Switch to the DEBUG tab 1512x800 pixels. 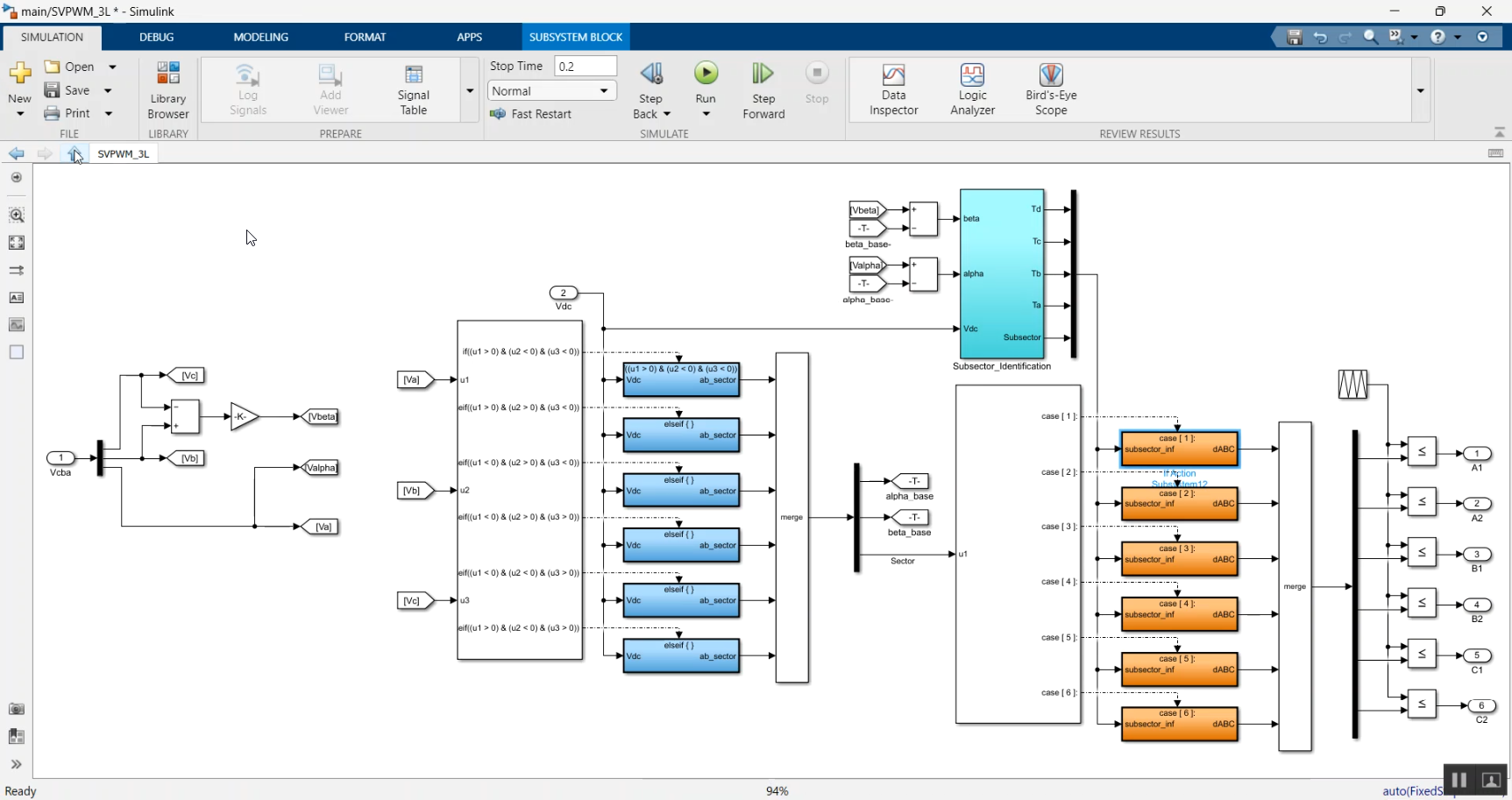[x=156, y=37]
